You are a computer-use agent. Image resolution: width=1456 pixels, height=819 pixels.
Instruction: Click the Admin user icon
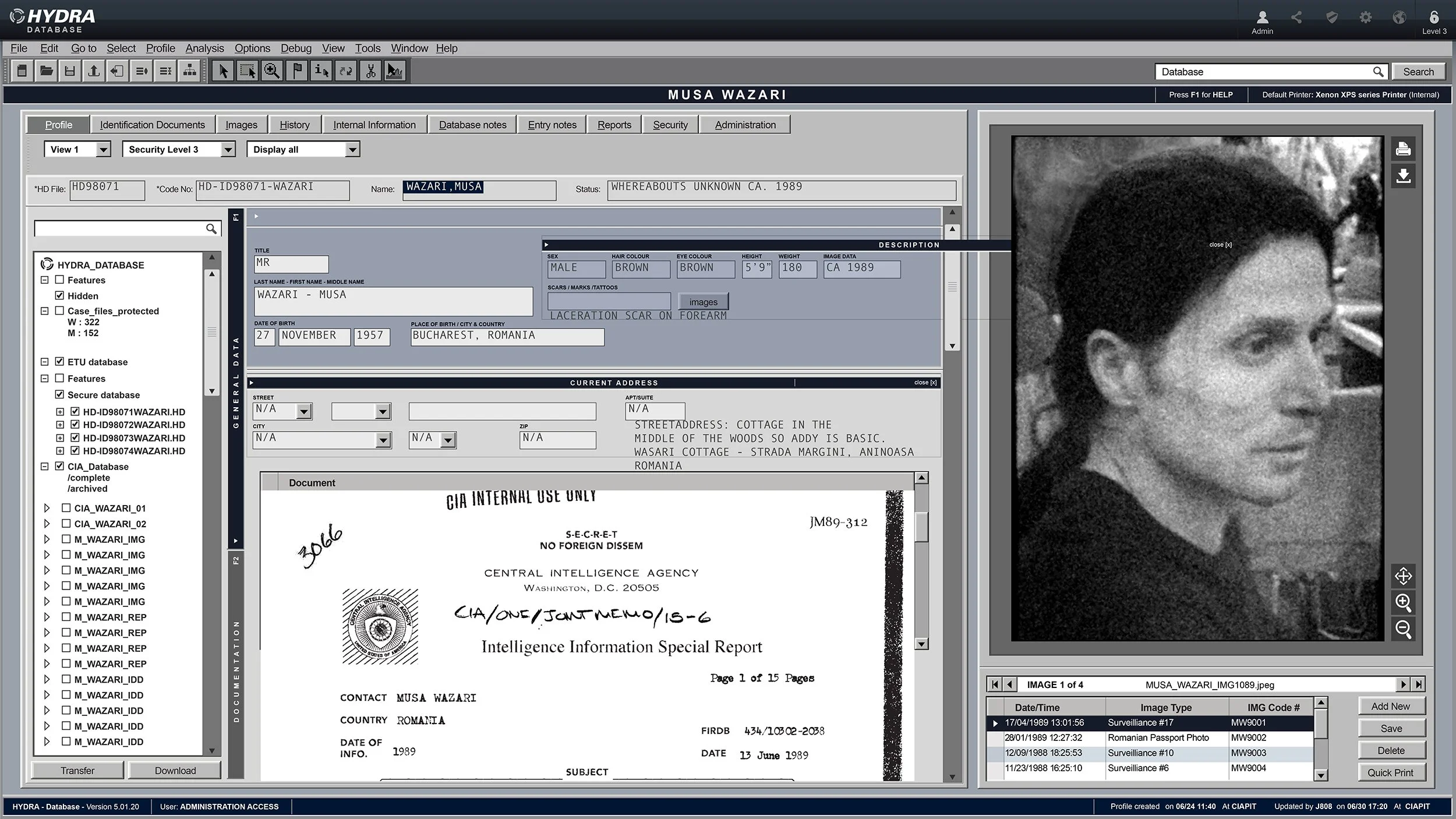pos(1262,17)
